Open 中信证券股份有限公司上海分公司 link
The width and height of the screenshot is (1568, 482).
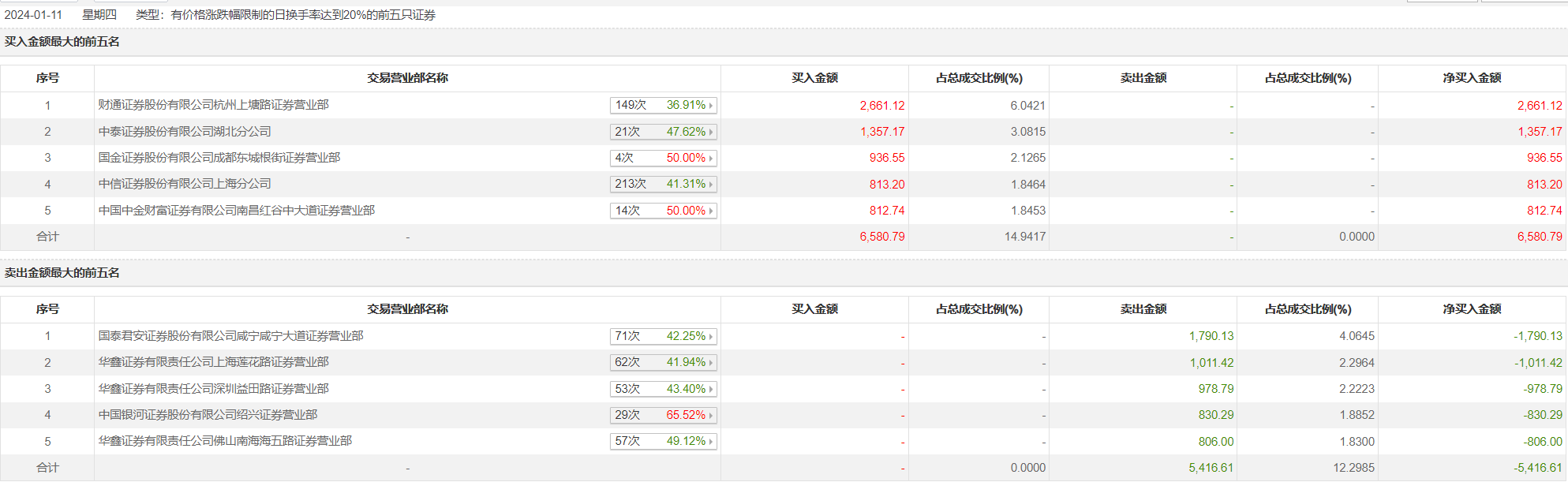point(185,184)
